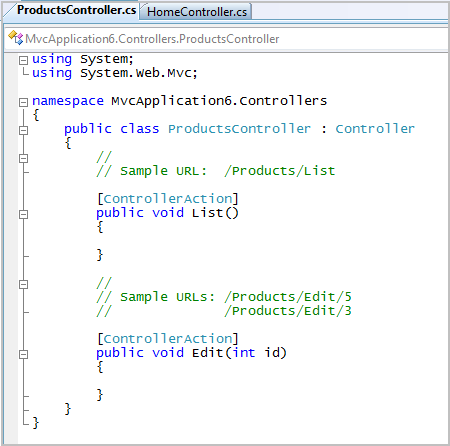Collapse the namespace MvcApplication6.Controllers block
The width and height of the screenshot is (450, 446).
(x=23, y=102)
